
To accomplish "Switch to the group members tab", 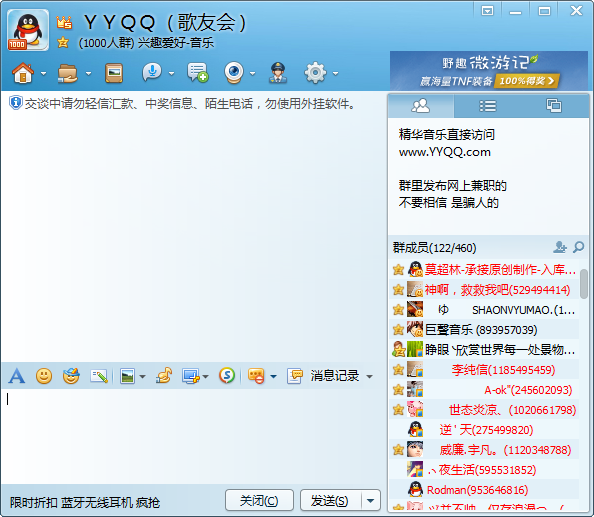I will coord(420,106).
